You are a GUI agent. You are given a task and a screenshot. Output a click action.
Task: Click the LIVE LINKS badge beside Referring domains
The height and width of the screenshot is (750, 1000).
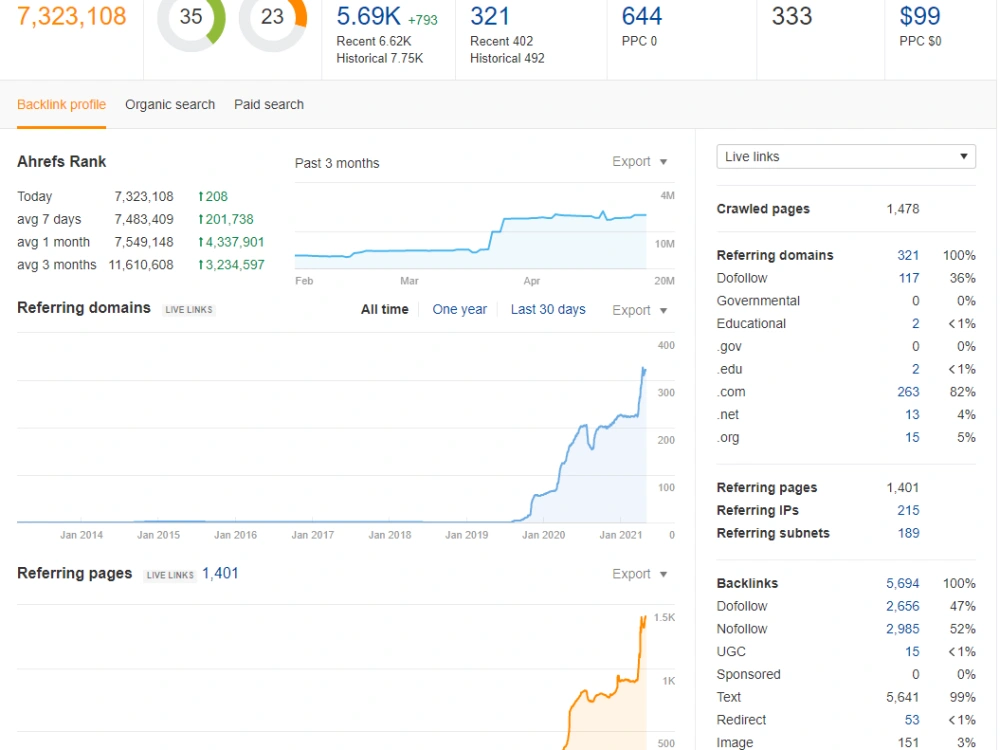click(189, 310)
